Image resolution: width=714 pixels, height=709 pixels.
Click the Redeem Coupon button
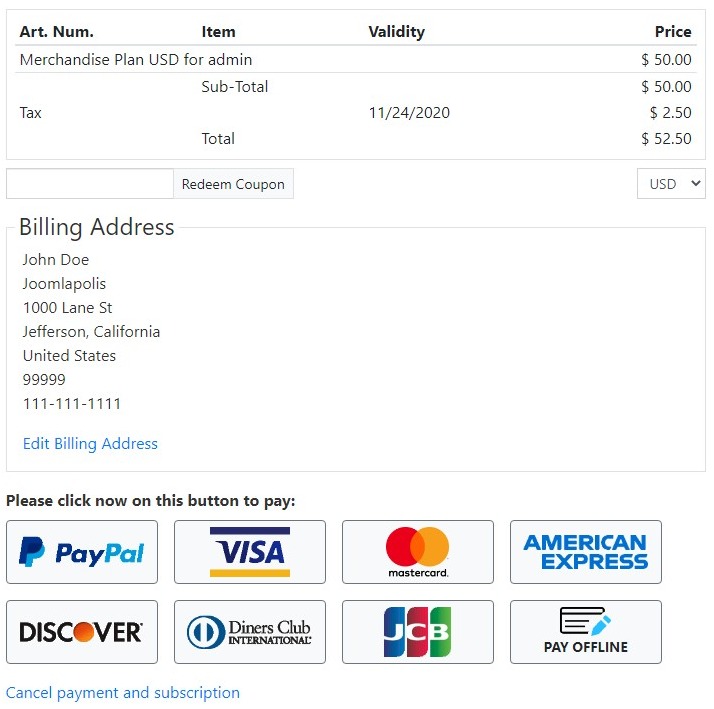233,184
